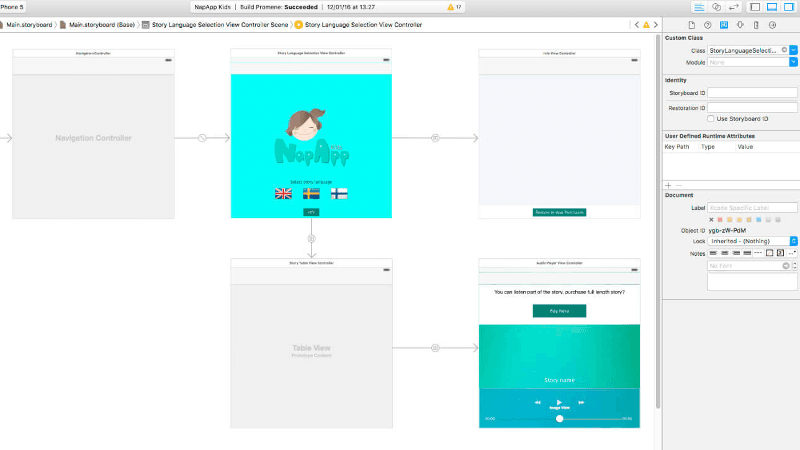Image resolution: width=800 pixels, height=450 pixels.
Task: Open Story Language Selection View Controller Scene breadcrumb
Action: 220,24
